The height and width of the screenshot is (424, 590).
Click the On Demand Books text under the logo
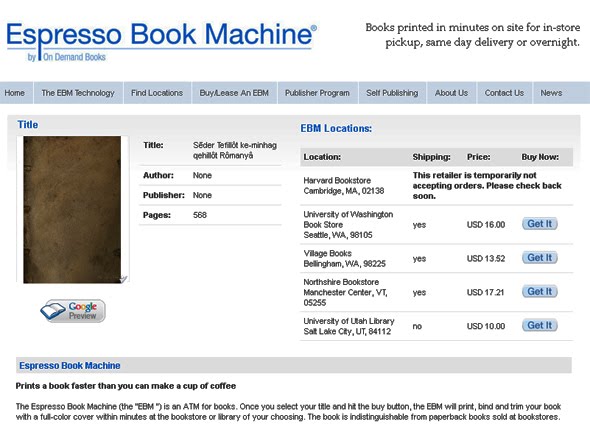74,57
